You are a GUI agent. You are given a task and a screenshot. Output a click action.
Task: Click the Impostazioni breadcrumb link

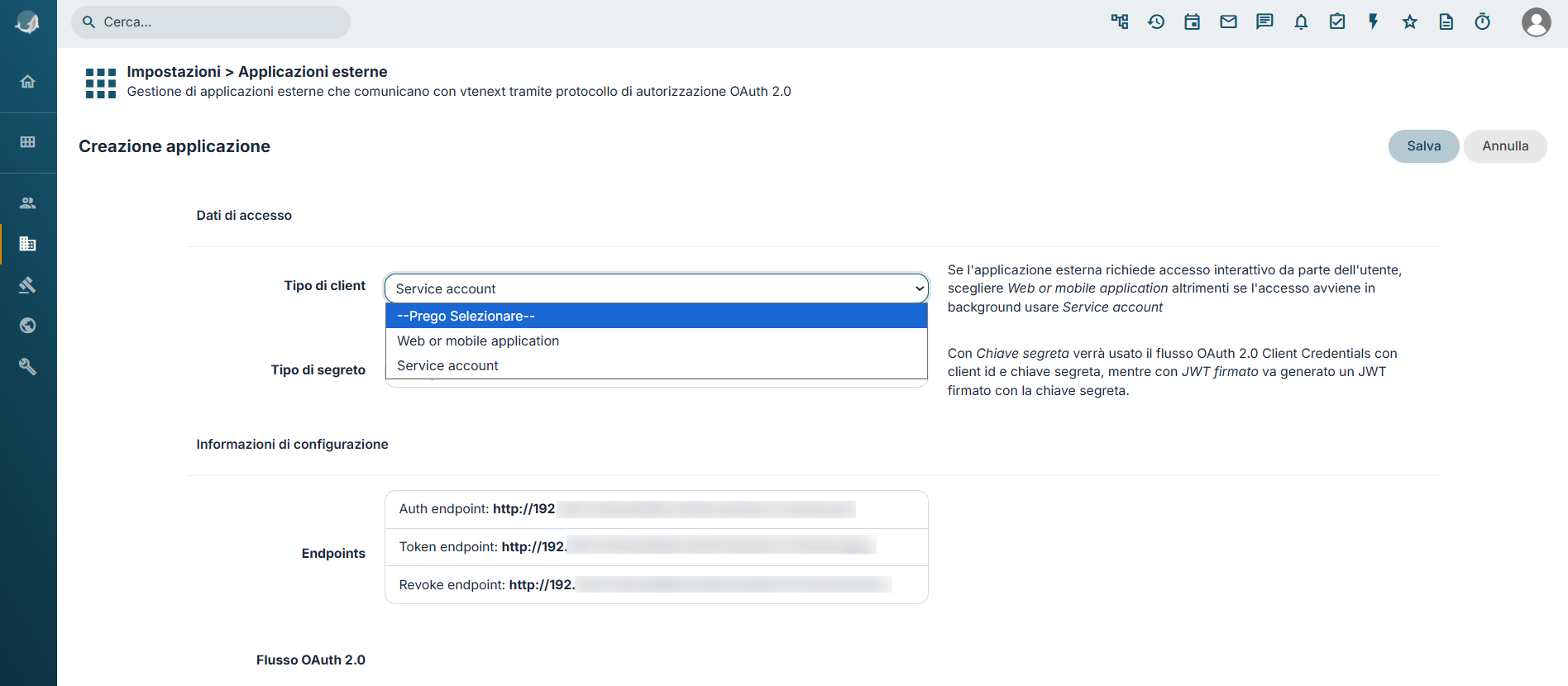pyautogui.click(x=174, y=72)
